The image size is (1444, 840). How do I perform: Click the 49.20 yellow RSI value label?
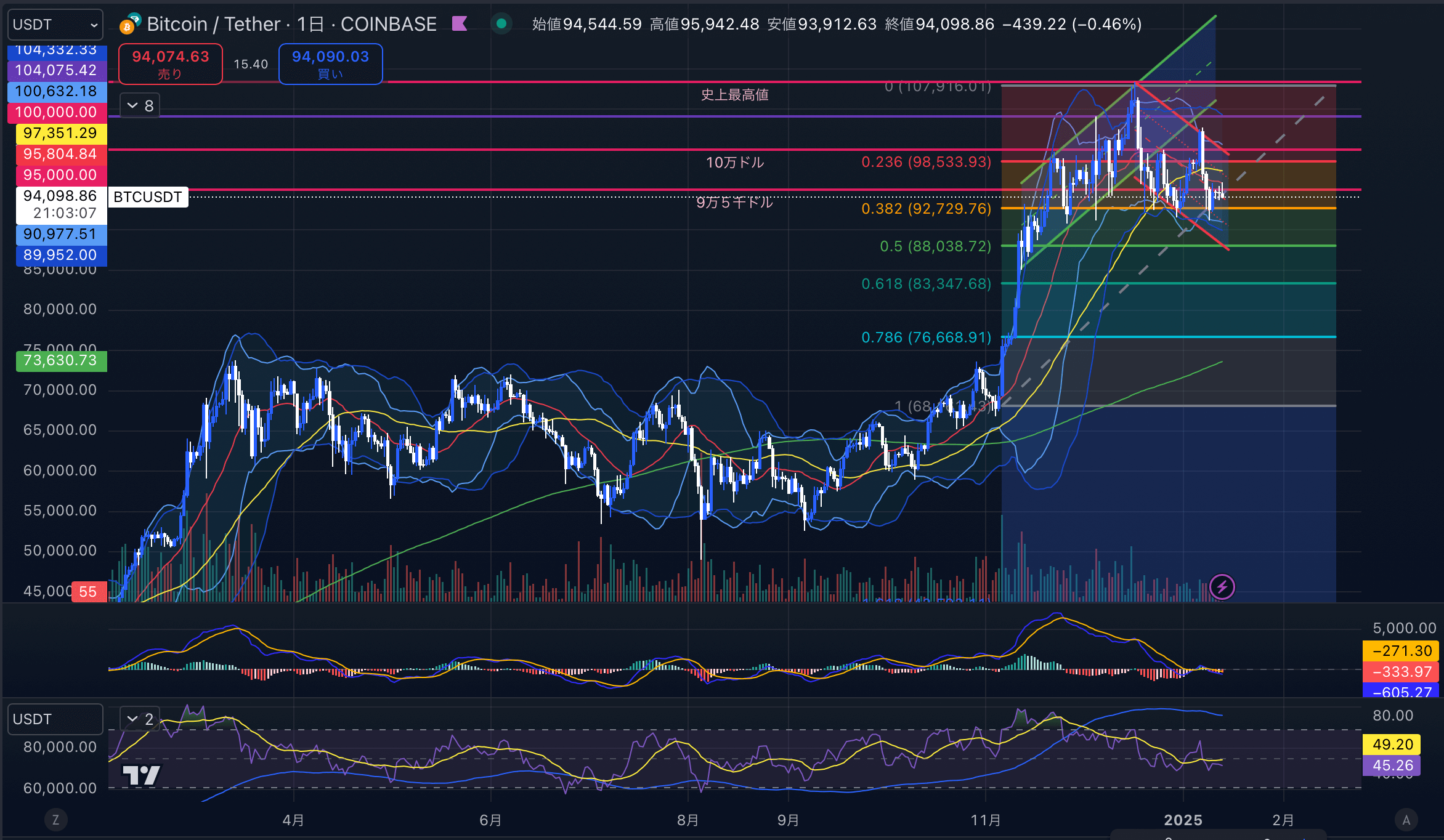click(x=1392, y=745)
